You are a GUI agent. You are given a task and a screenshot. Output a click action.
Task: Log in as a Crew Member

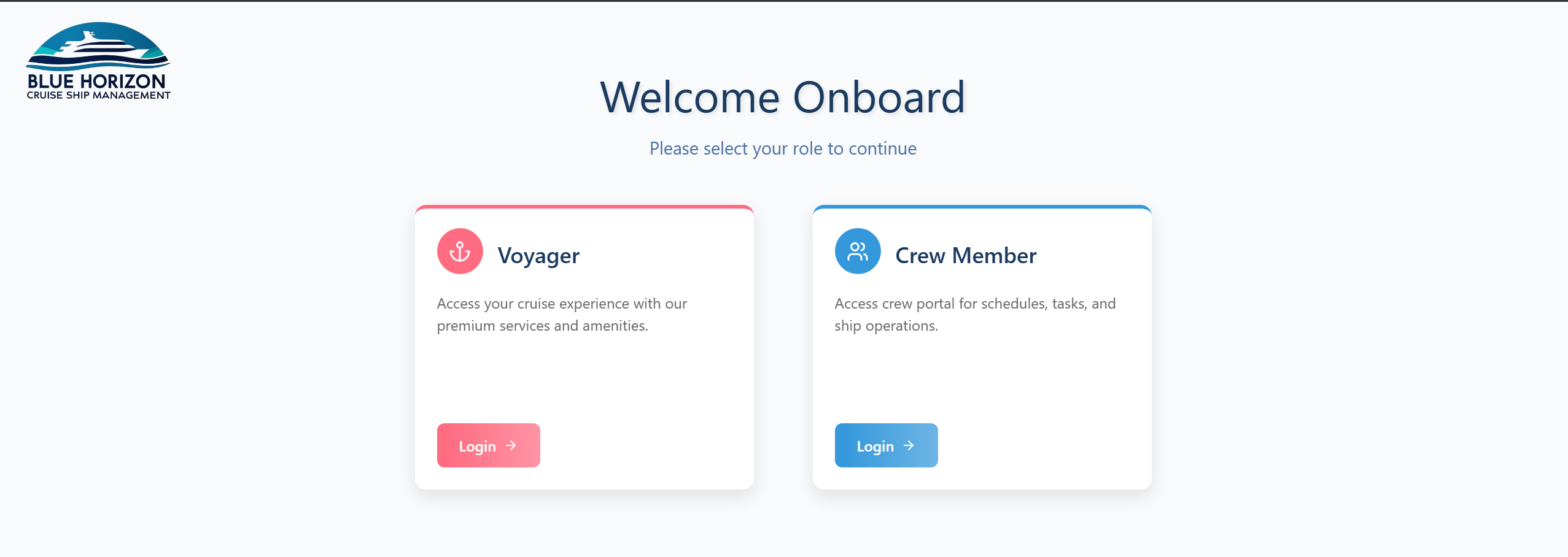pos(887,445)
